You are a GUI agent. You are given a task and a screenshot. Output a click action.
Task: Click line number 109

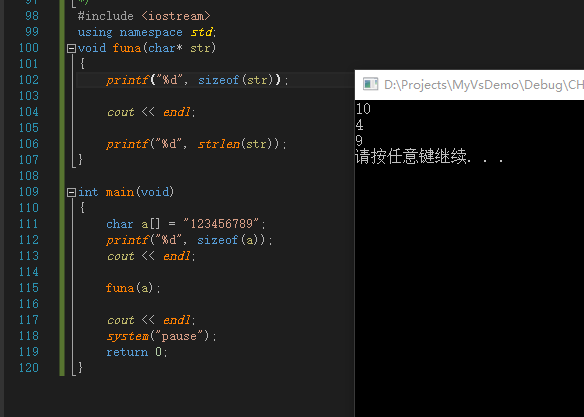[x=29, y=192]
